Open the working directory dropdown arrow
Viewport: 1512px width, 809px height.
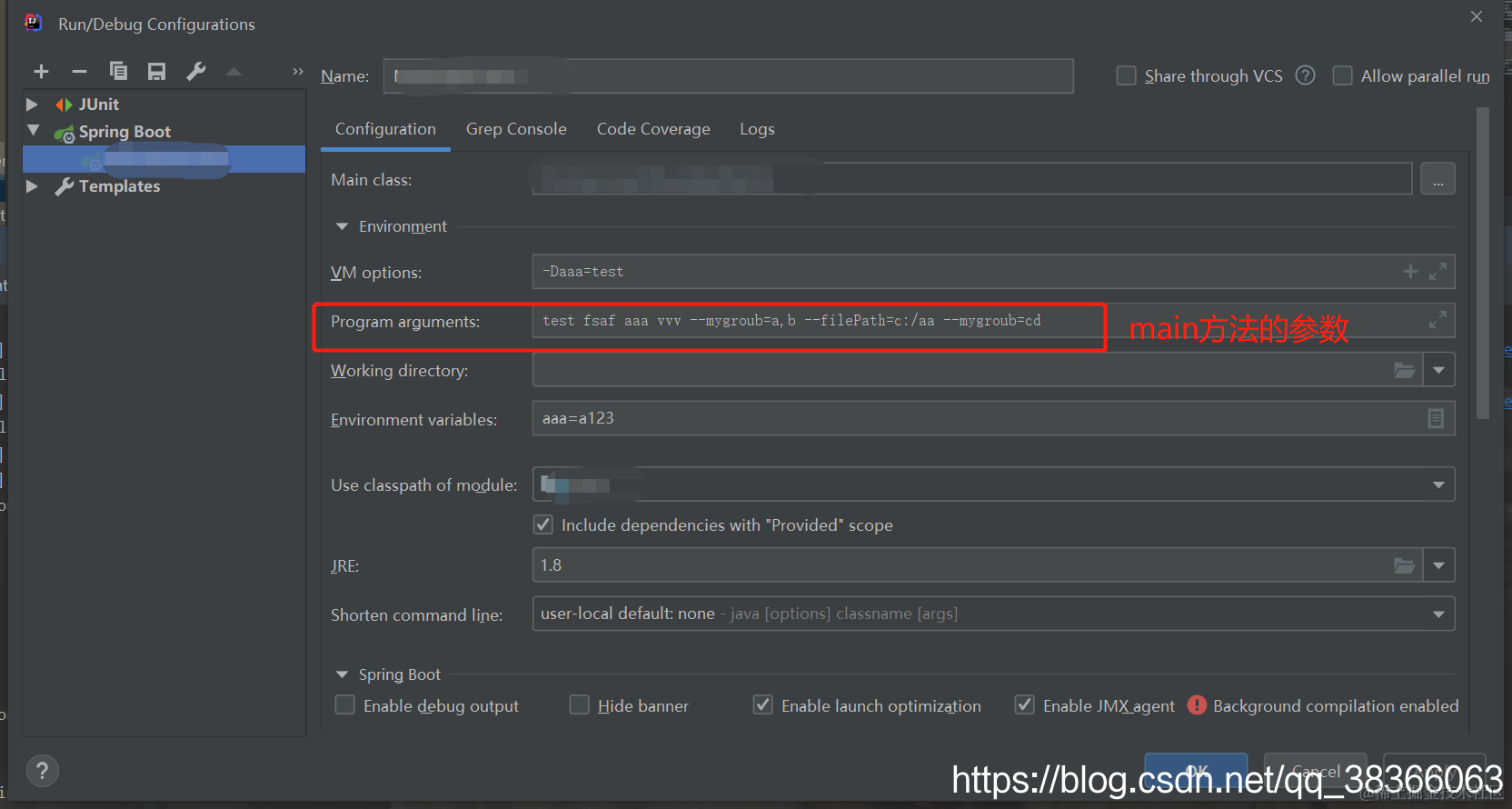tap(1438, 370)
